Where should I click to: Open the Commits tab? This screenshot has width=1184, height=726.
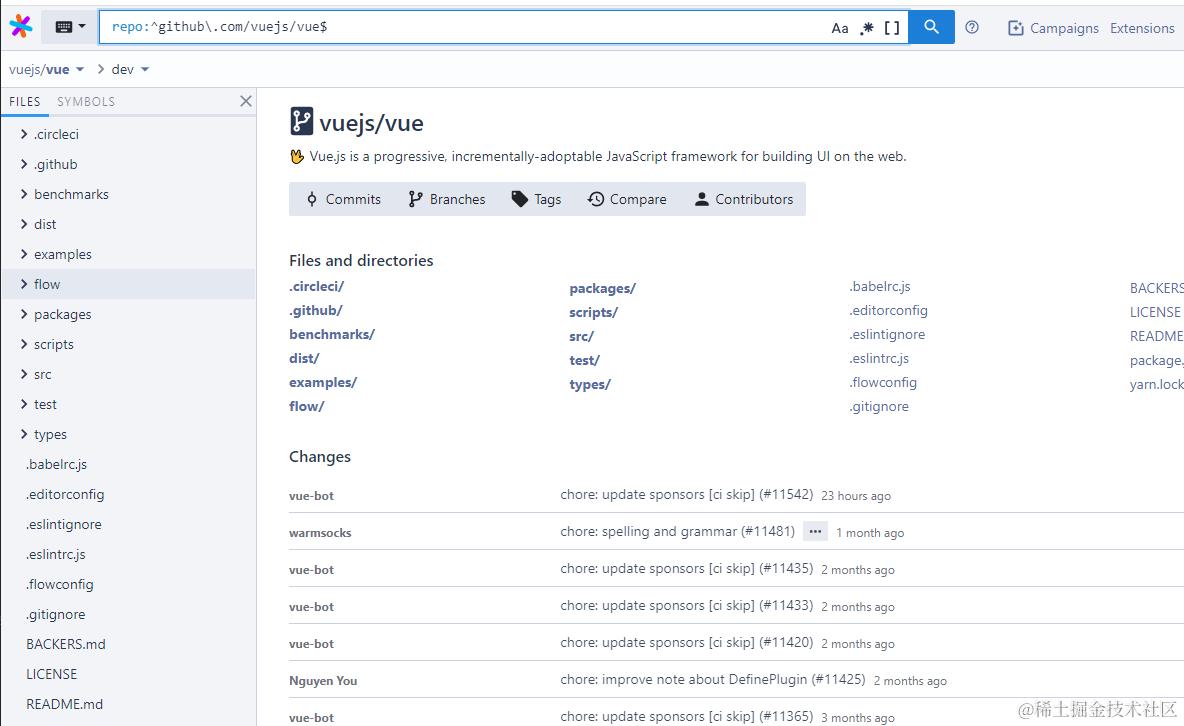344,199
